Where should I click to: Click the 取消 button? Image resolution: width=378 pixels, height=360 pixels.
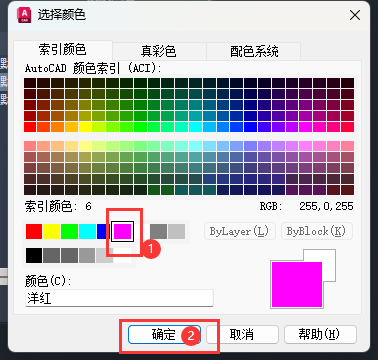(x=242, y=334)
